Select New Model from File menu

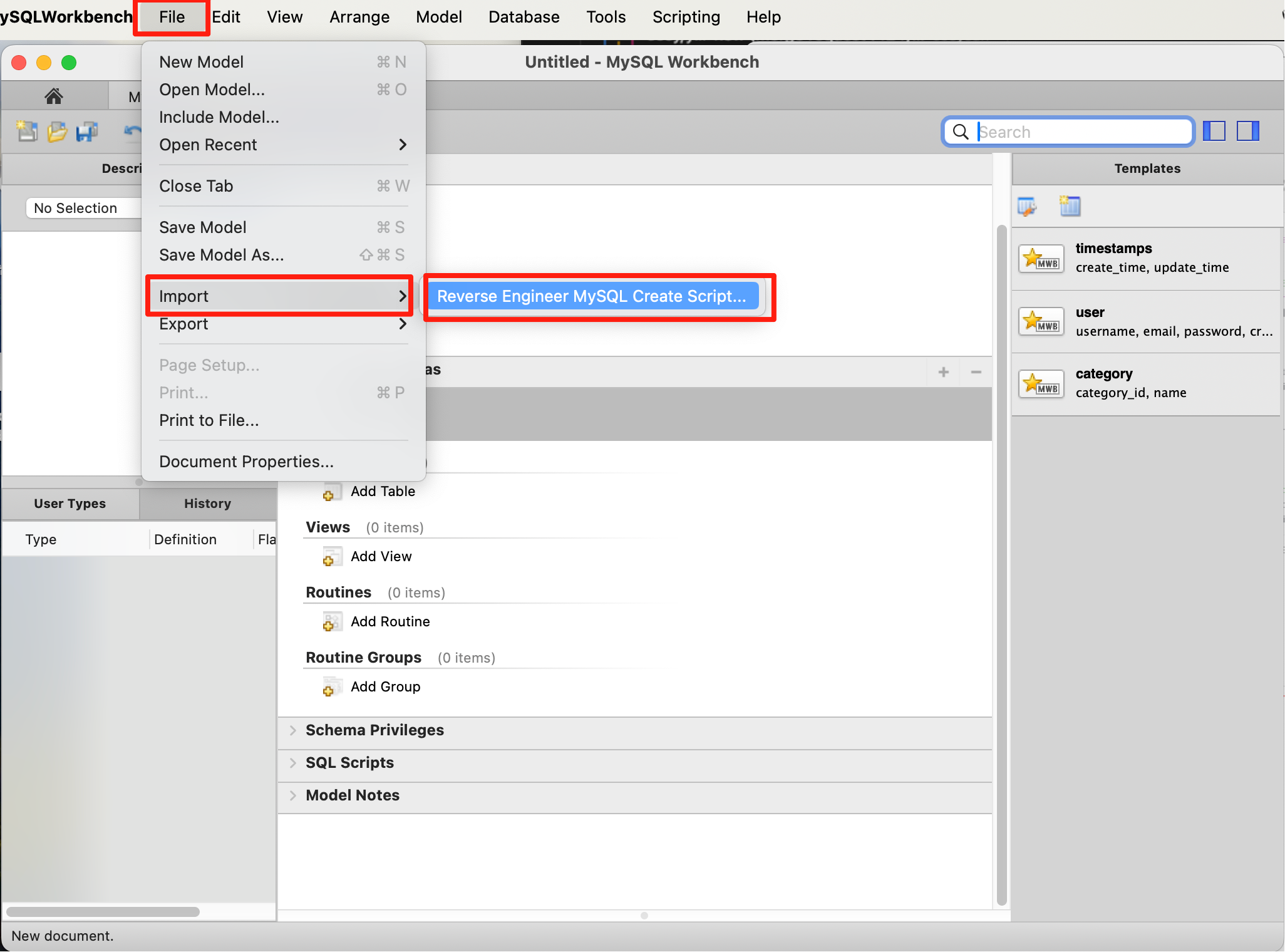pyautogui.click(x=283, y=62)
